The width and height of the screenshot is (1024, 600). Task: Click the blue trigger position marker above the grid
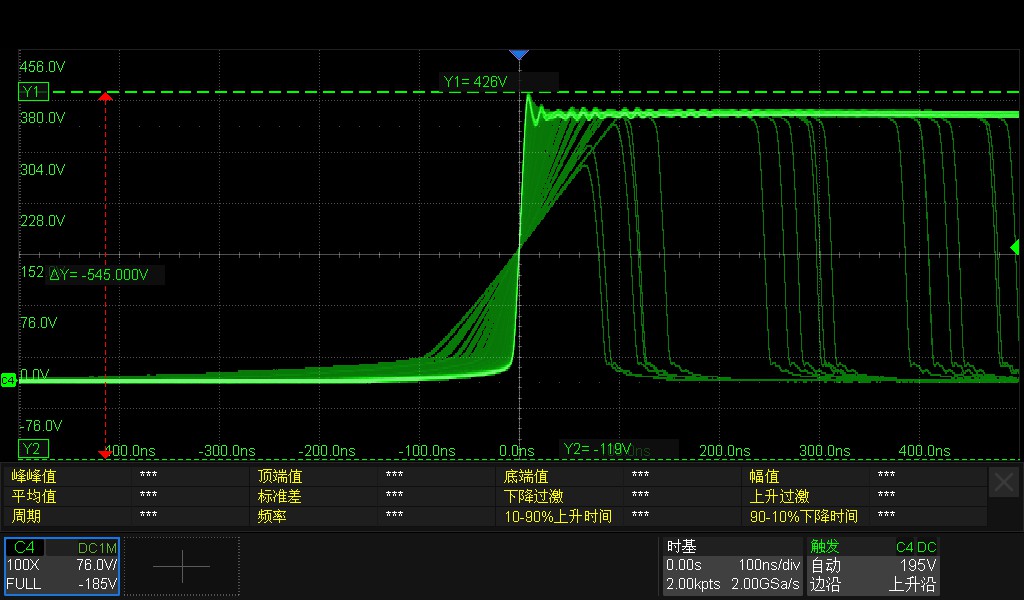click(x=519, y=54)
